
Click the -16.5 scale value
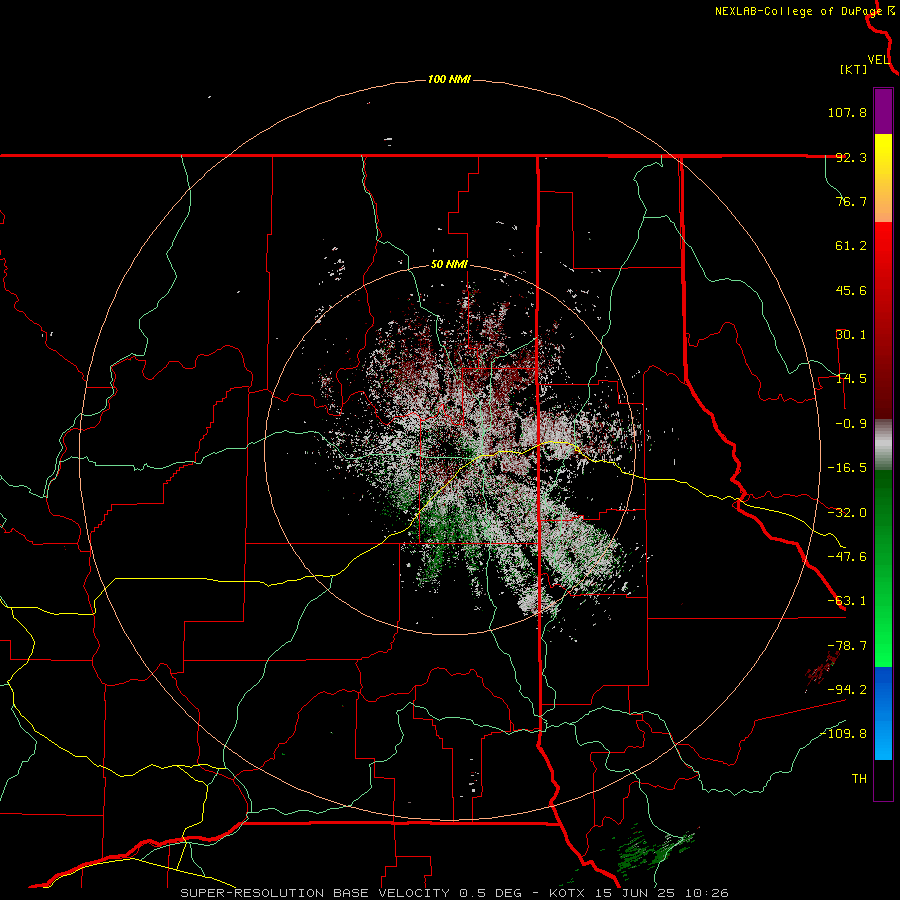[847, 468]
